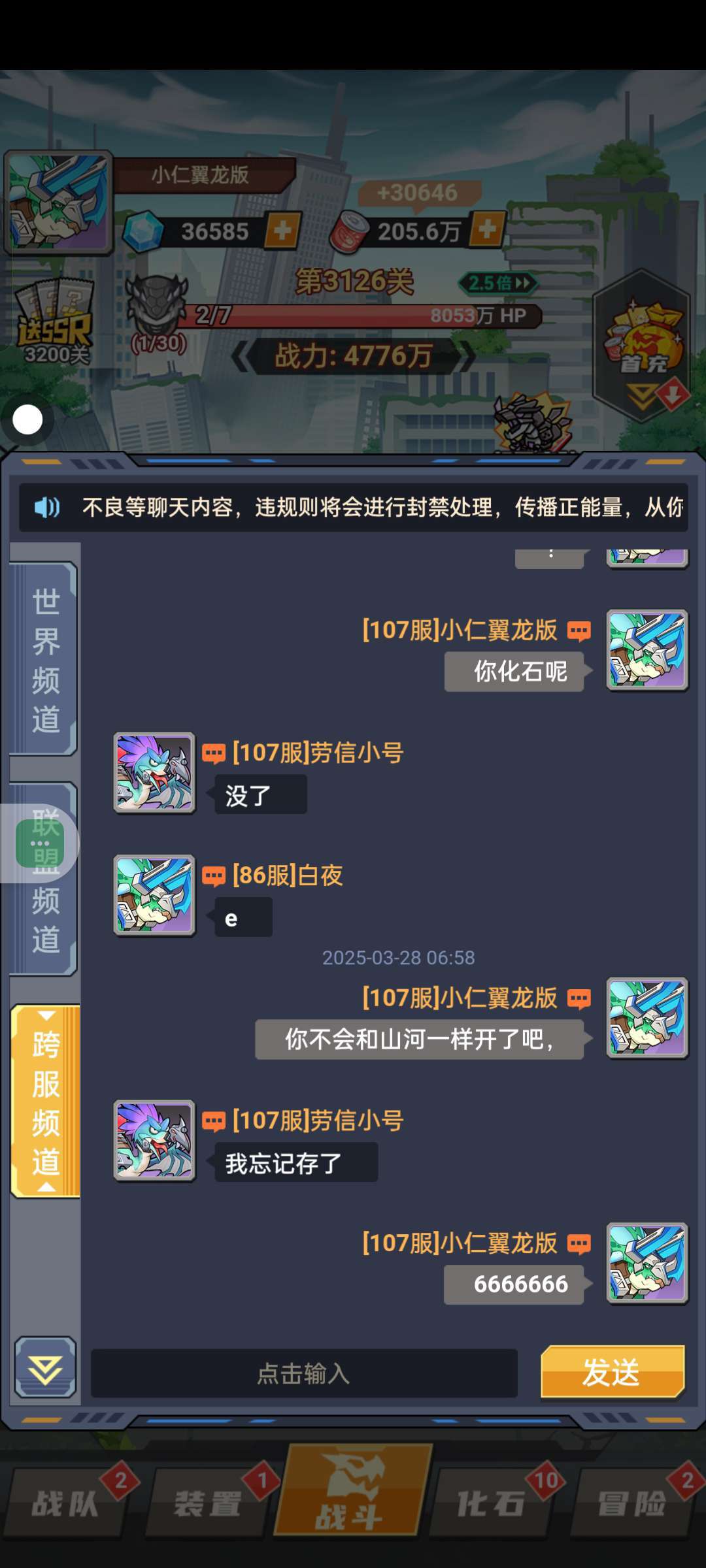
Task: Open the 化石 bottom menu
Action: (x=490, y=1503)
